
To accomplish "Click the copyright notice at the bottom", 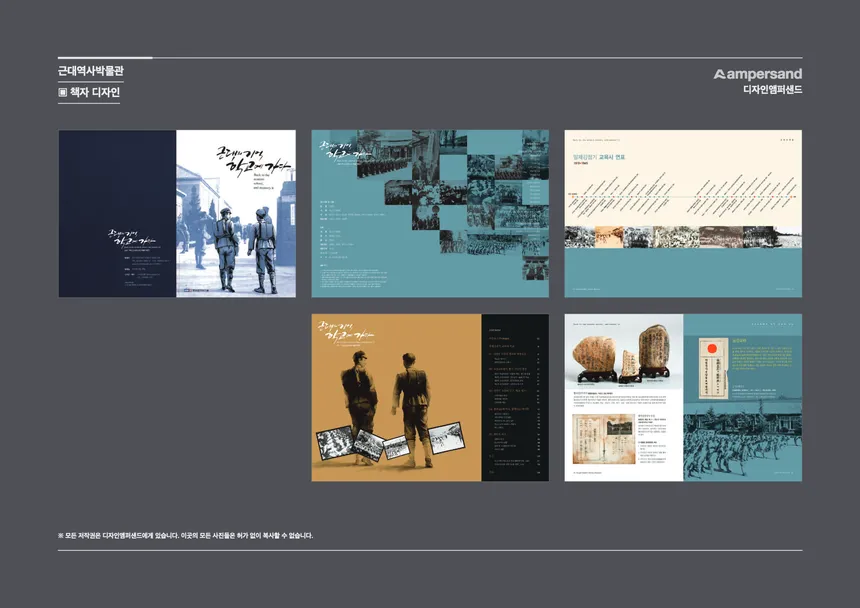I will (185, 536).
